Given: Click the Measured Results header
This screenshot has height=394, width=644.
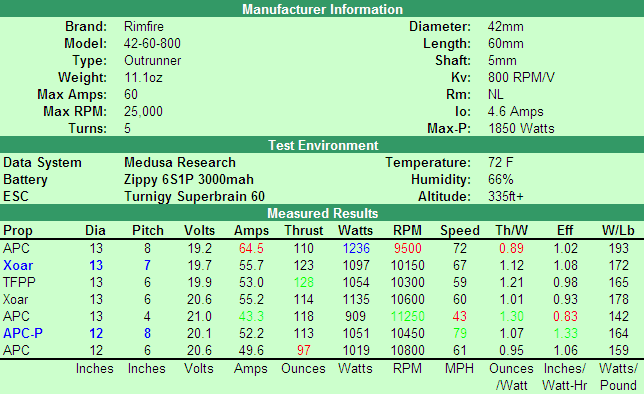Looking at the screenshot, I should (322, 213).
